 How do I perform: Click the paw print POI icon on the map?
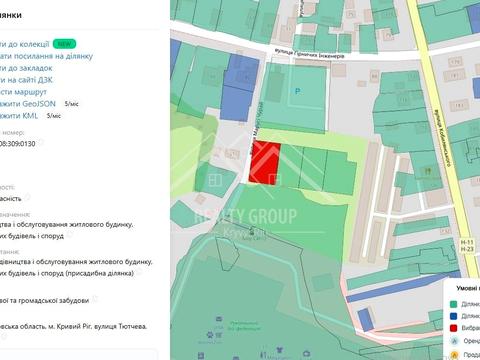[x=210, y=334]
